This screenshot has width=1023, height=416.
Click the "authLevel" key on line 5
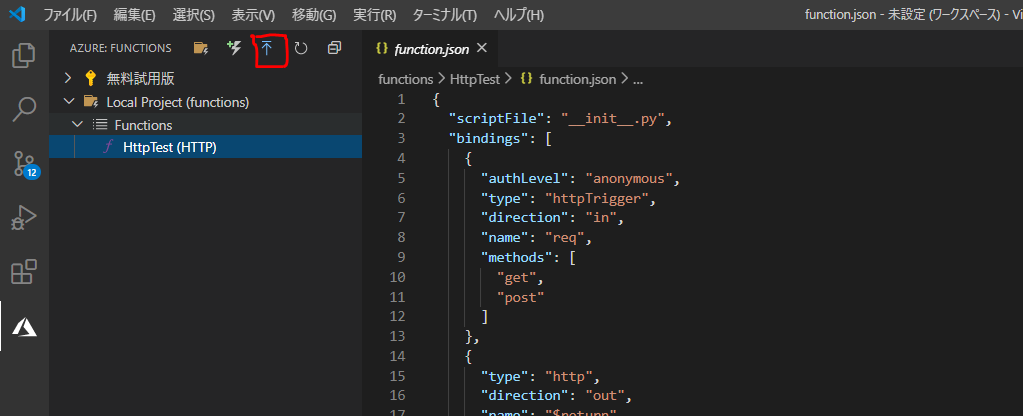tap(525, 178)
